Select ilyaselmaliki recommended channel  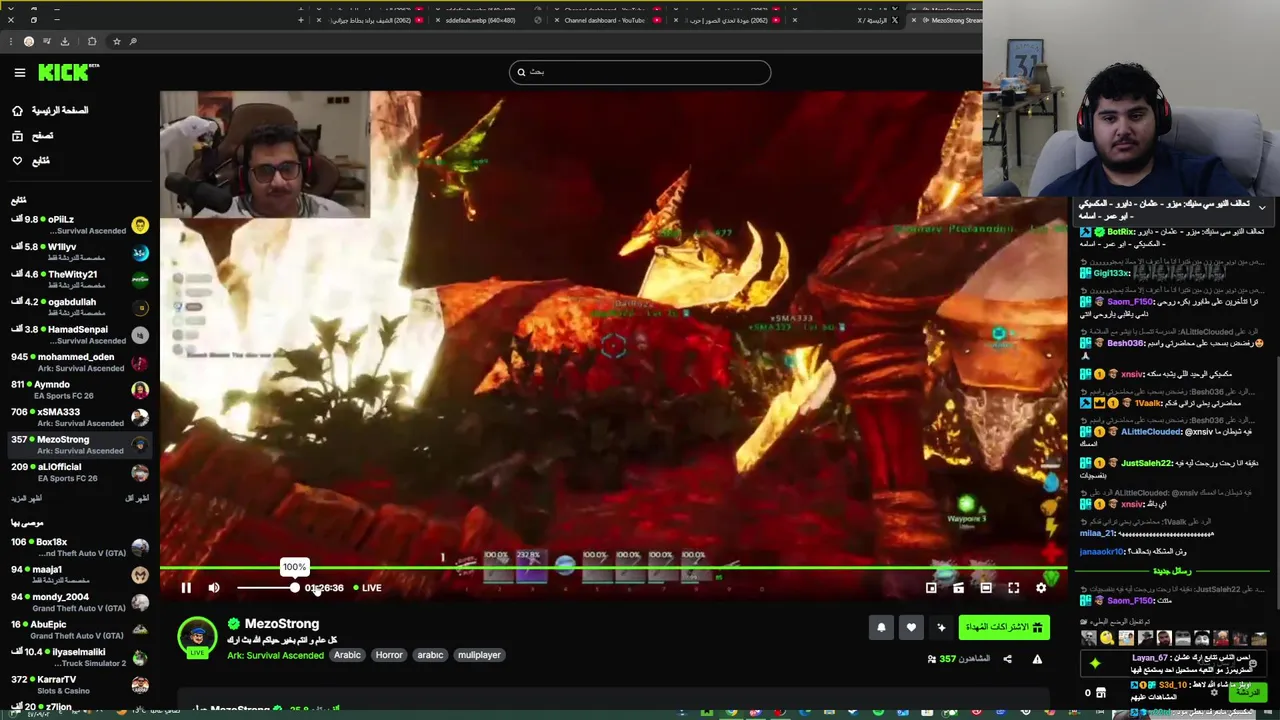click(80, 657)
